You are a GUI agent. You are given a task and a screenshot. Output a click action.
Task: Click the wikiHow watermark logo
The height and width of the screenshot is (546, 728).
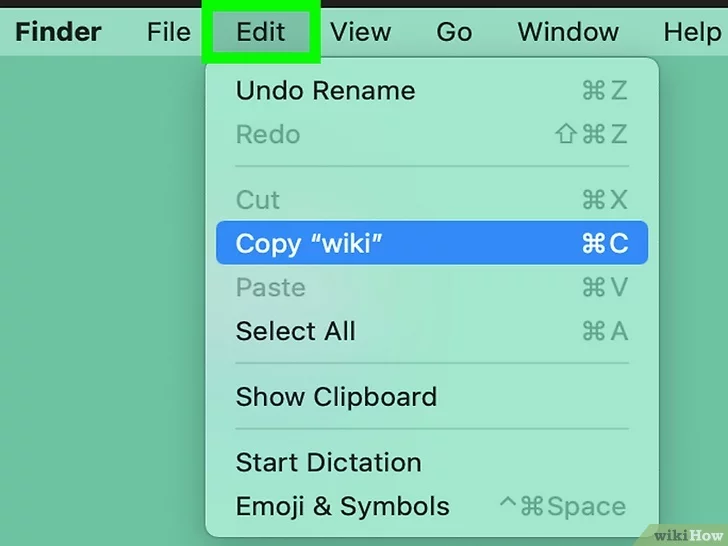coord(688,531)
